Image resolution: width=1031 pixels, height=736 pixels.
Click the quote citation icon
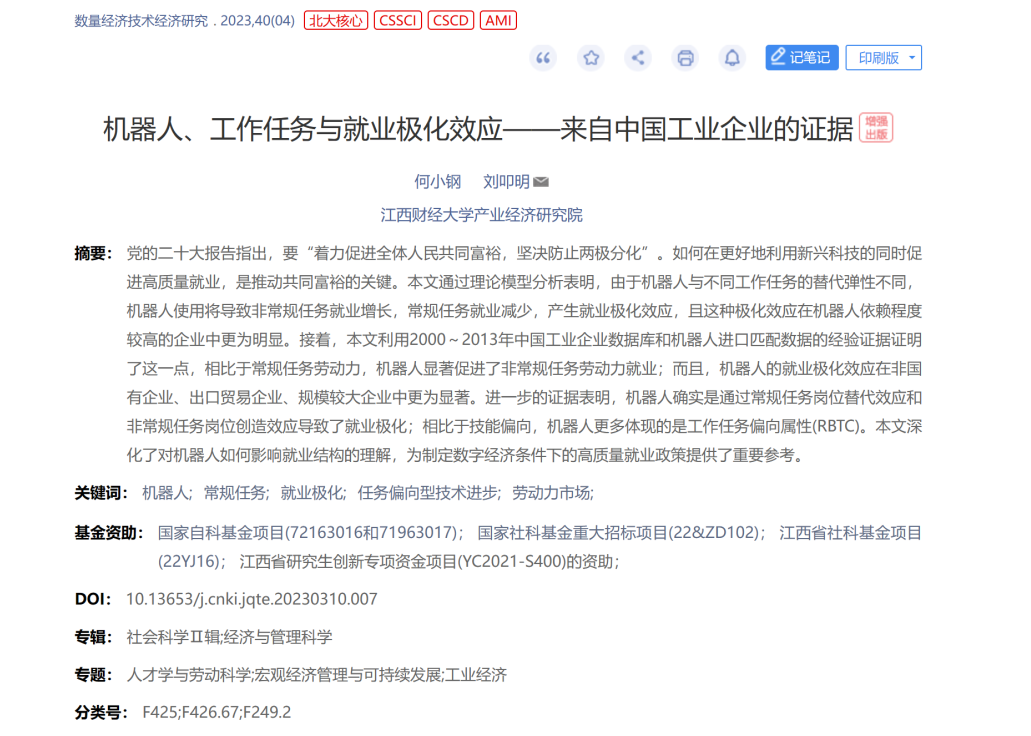click(543, 58)
